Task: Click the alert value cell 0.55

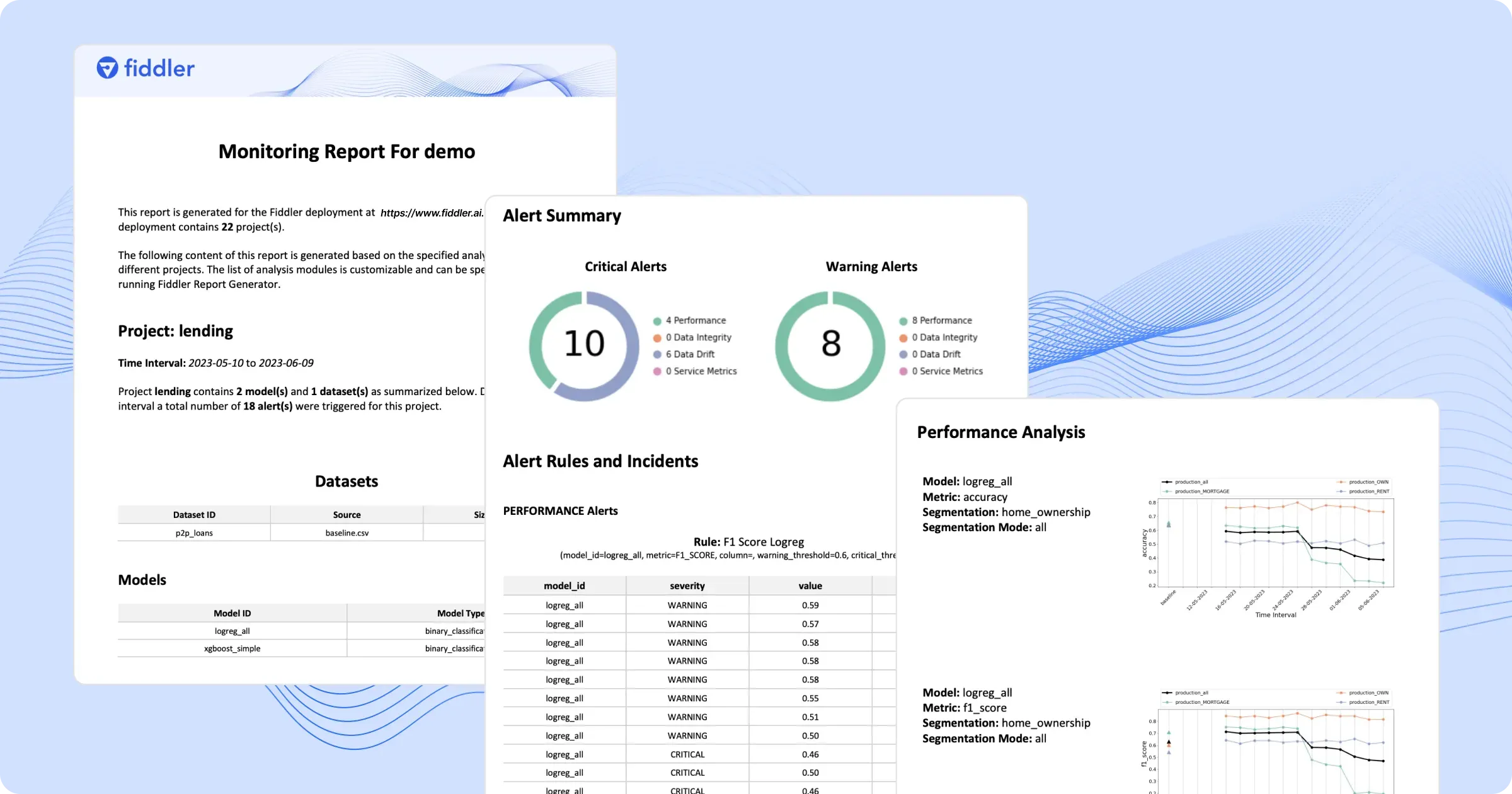Action: point(810,698)
